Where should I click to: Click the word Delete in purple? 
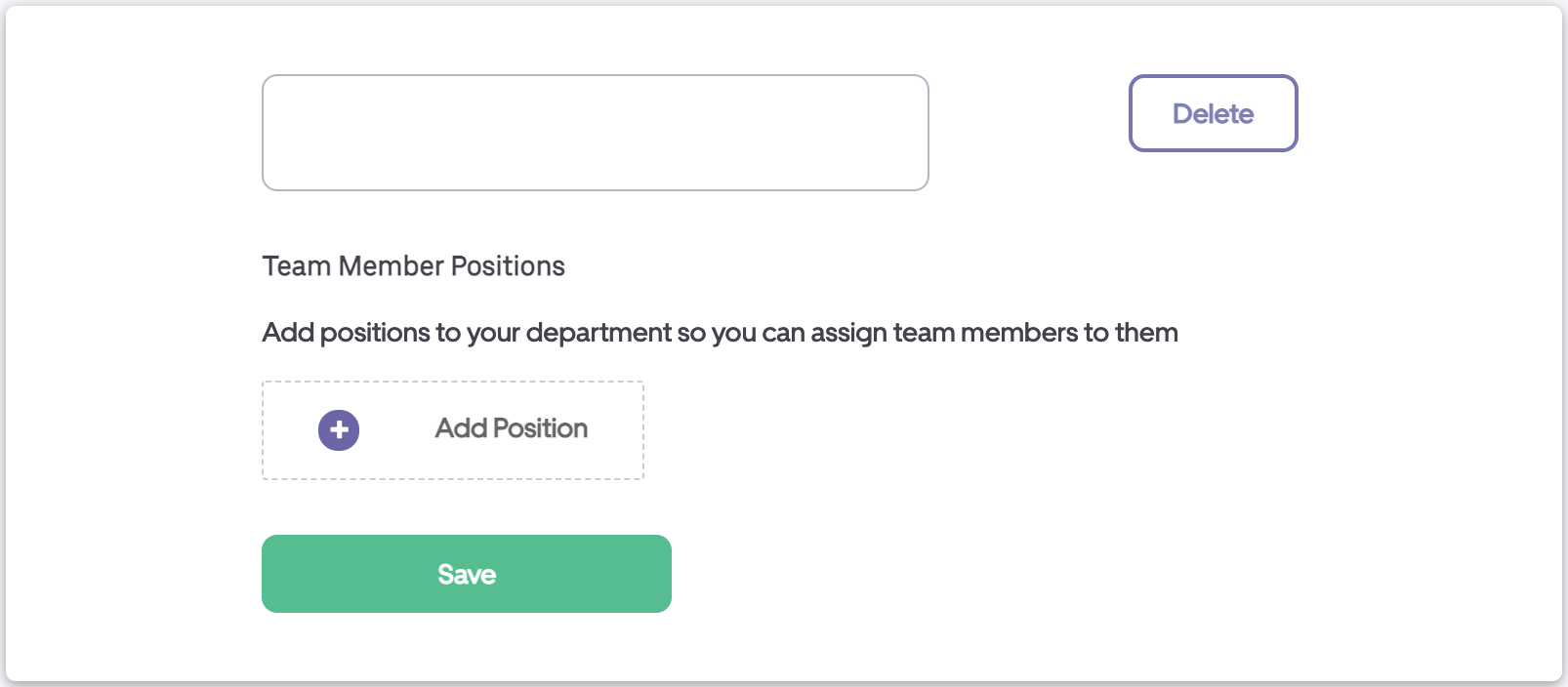click(1213, 114)
